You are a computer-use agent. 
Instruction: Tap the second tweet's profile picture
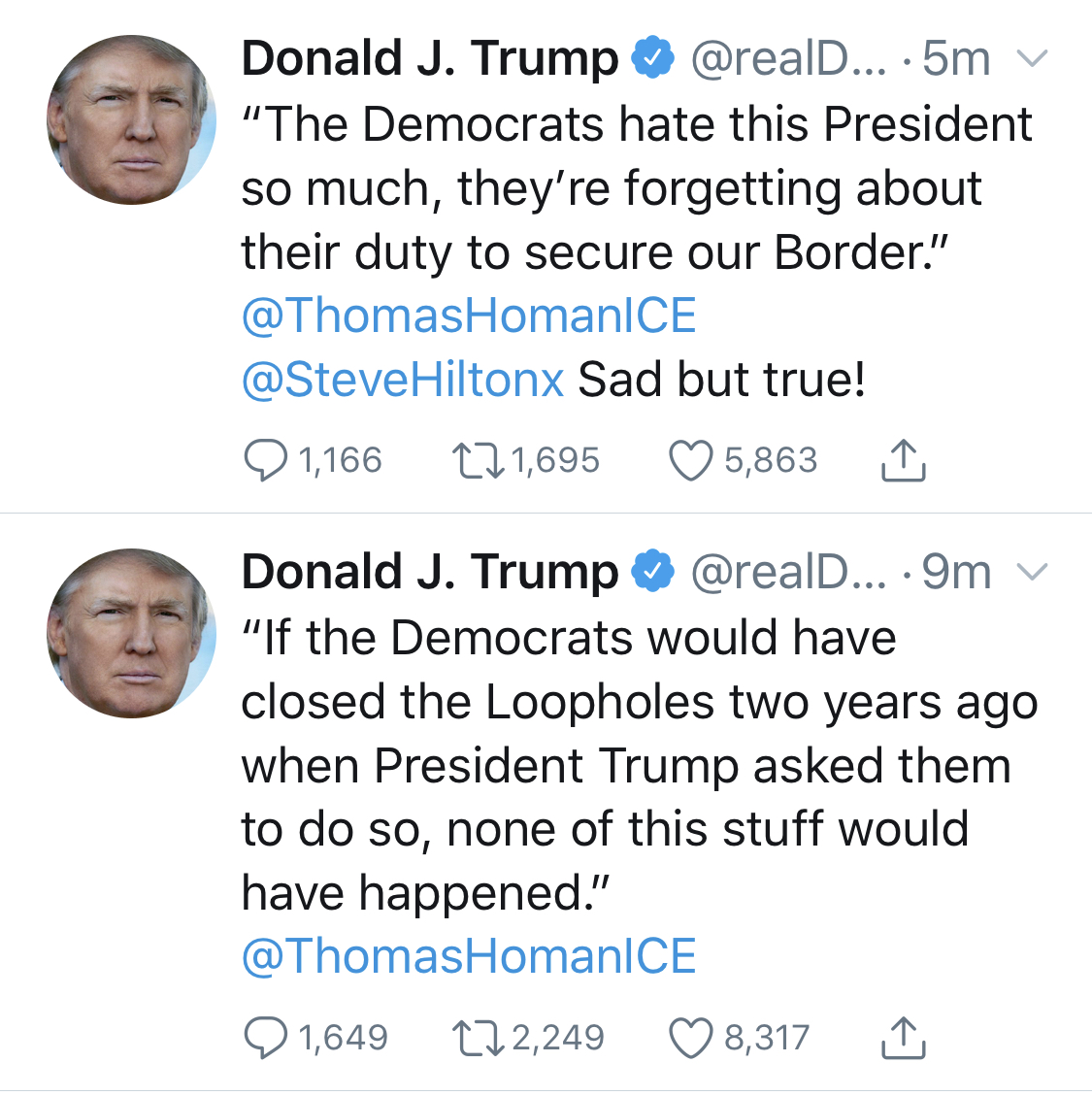click(131, 633)
